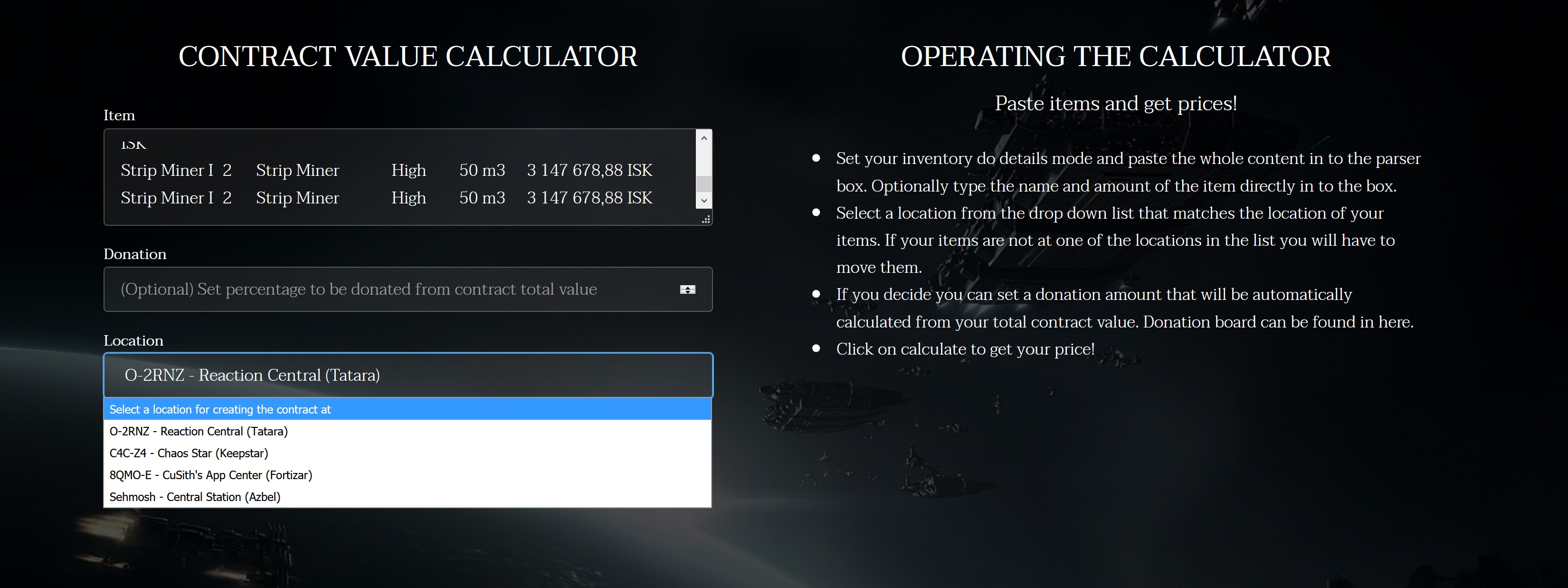Image resolution: width=1568 pixels, height=588 pixels.
Task: Click 'Click on calculate to get your price!'
Action: 965,349
